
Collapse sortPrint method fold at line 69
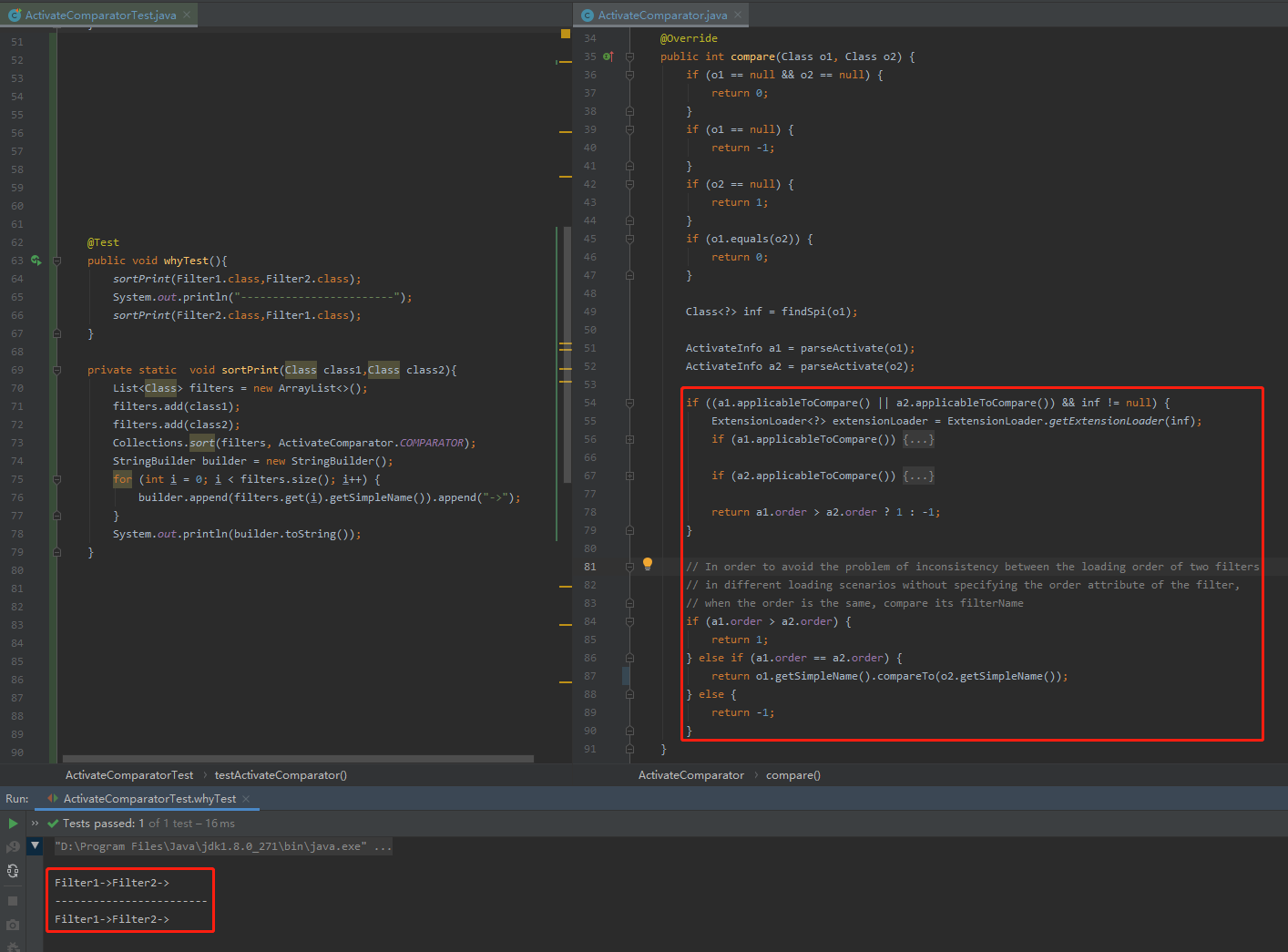click(56, 370)
